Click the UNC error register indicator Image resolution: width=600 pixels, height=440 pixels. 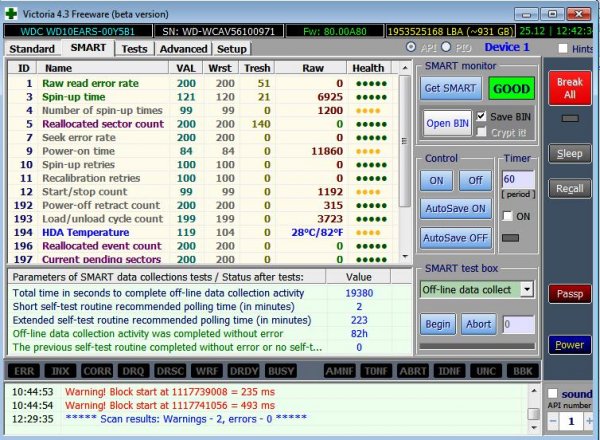pyautogui.click(x=486, y=371)
